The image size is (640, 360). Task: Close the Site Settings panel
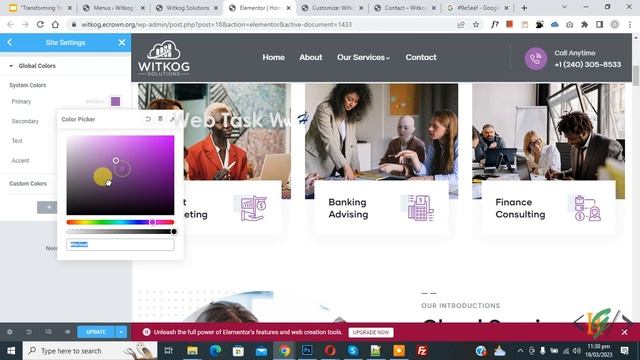pos(122,42)
